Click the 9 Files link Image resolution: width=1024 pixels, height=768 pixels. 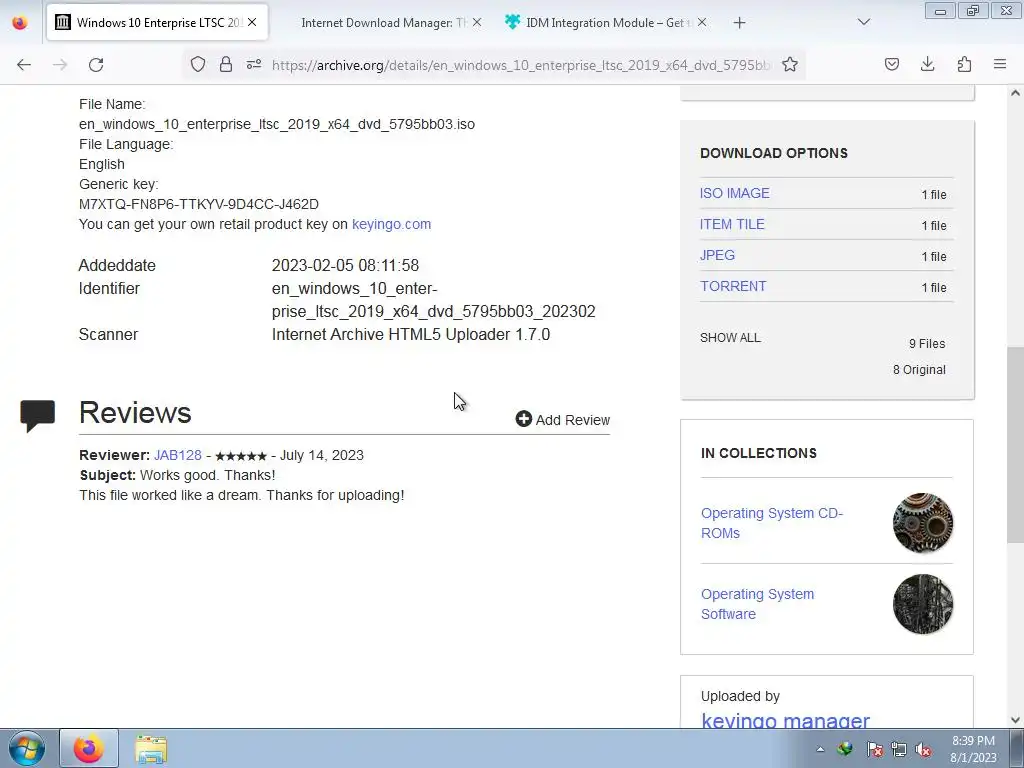[x=927, y=344]
